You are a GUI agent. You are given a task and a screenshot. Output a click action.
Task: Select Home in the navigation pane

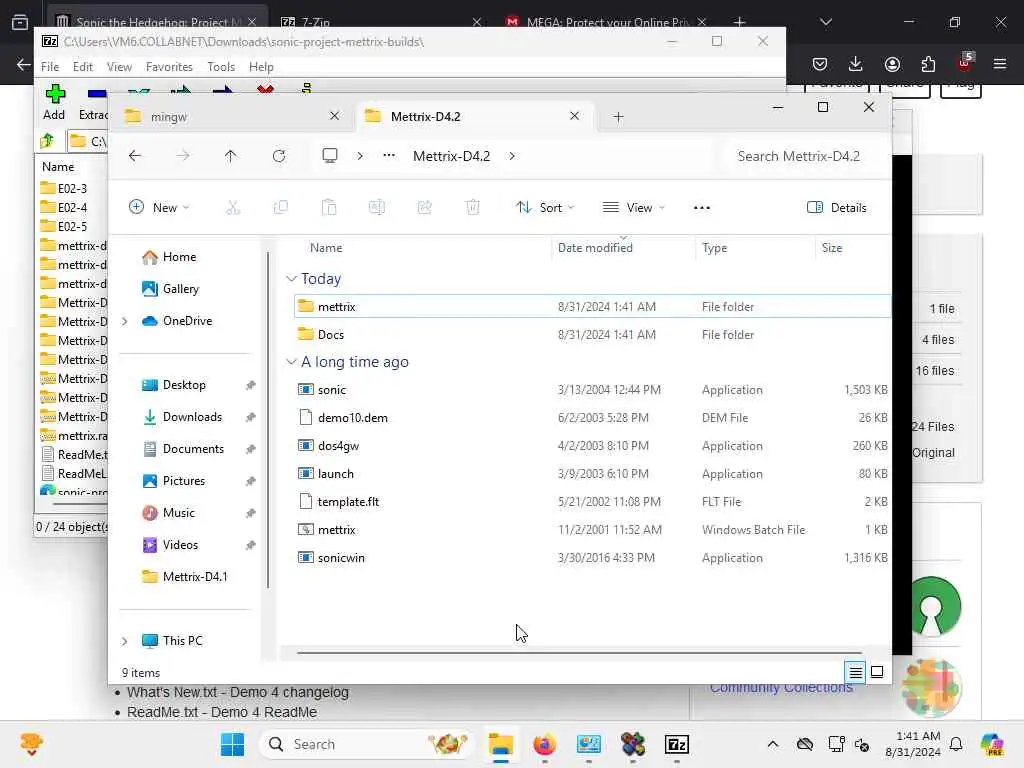[169, 257]
